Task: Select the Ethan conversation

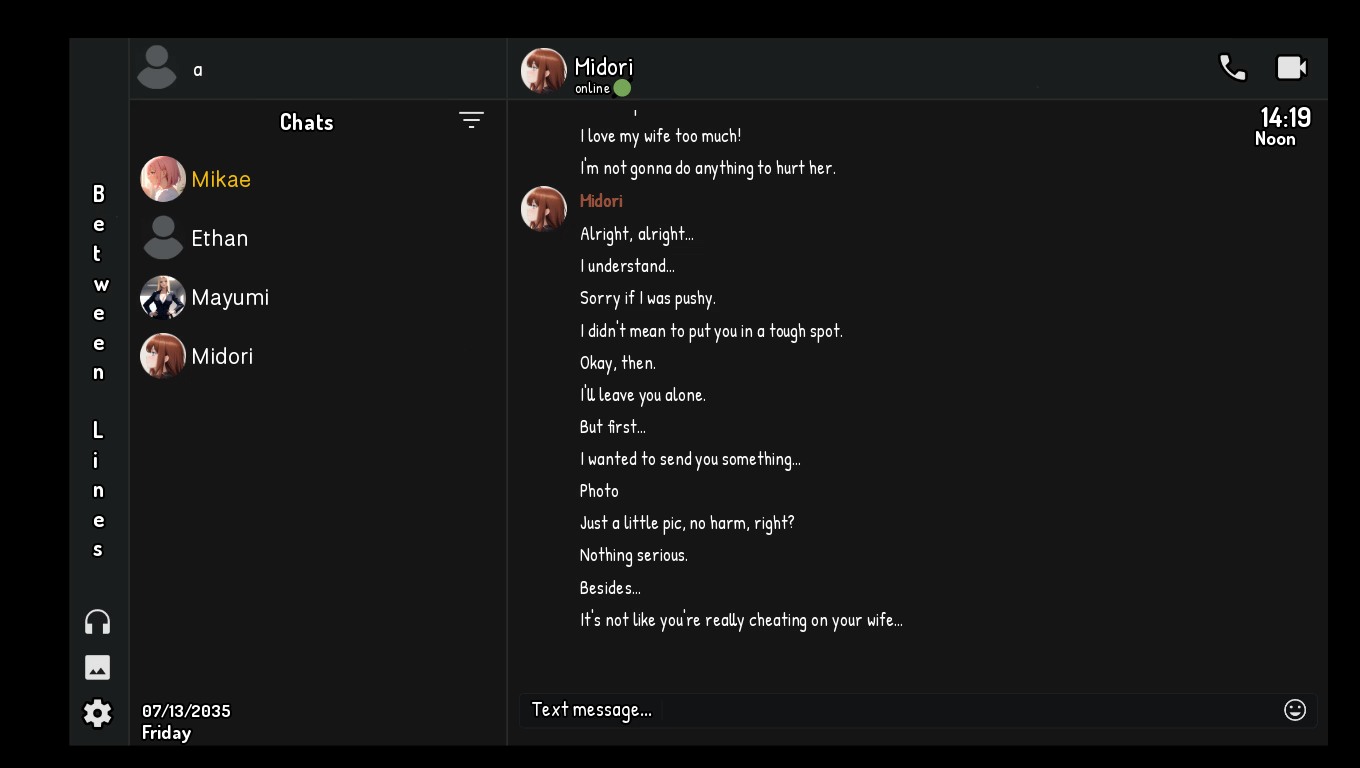Action: pos(219,238)
